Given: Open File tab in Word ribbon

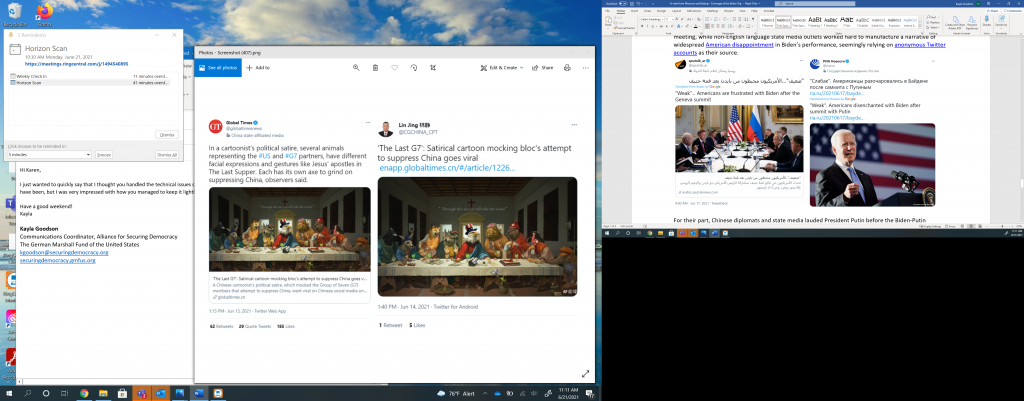Looking at the screenshot, I should click(607, 11).
